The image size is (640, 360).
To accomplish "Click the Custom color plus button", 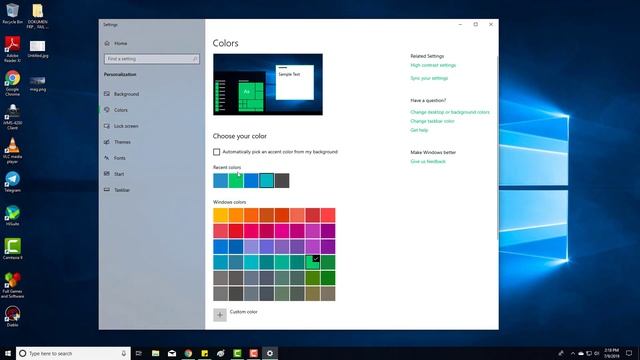I will [220, 315].
